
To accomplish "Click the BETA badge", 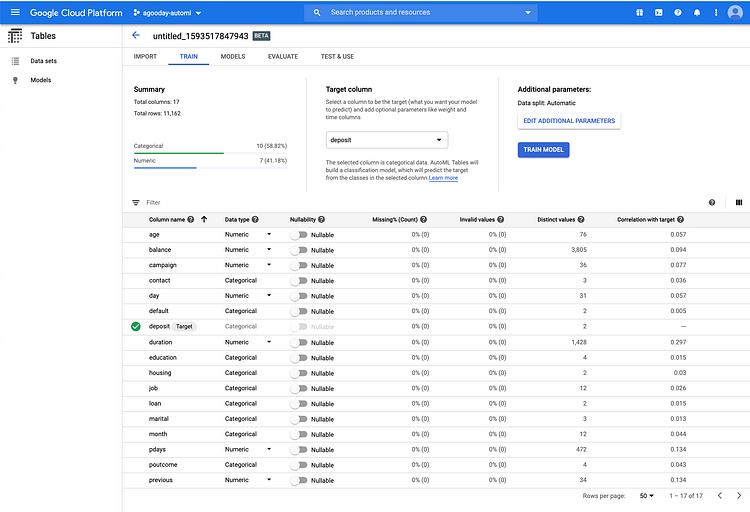I will click(262, 36).
